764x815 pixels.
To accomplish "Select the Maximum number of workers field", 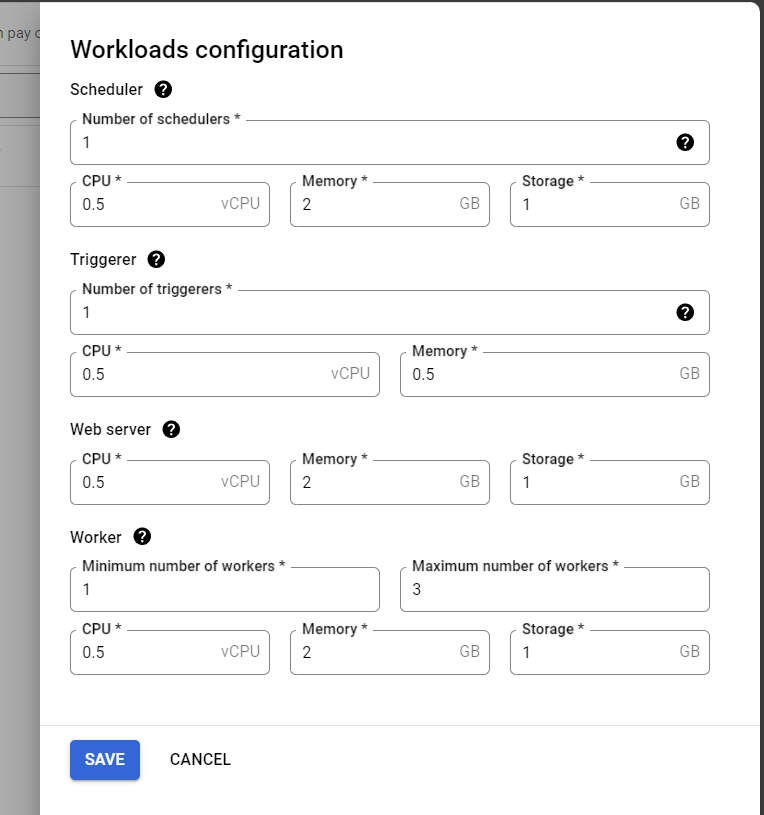I will [555, 590].
